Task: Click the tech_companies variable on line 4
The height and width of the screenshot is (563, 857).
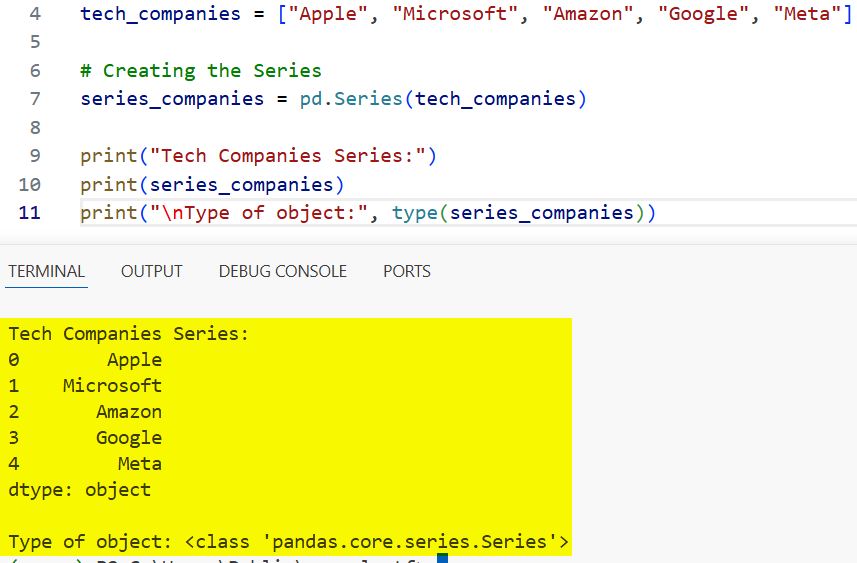Action: pos(160,13)
